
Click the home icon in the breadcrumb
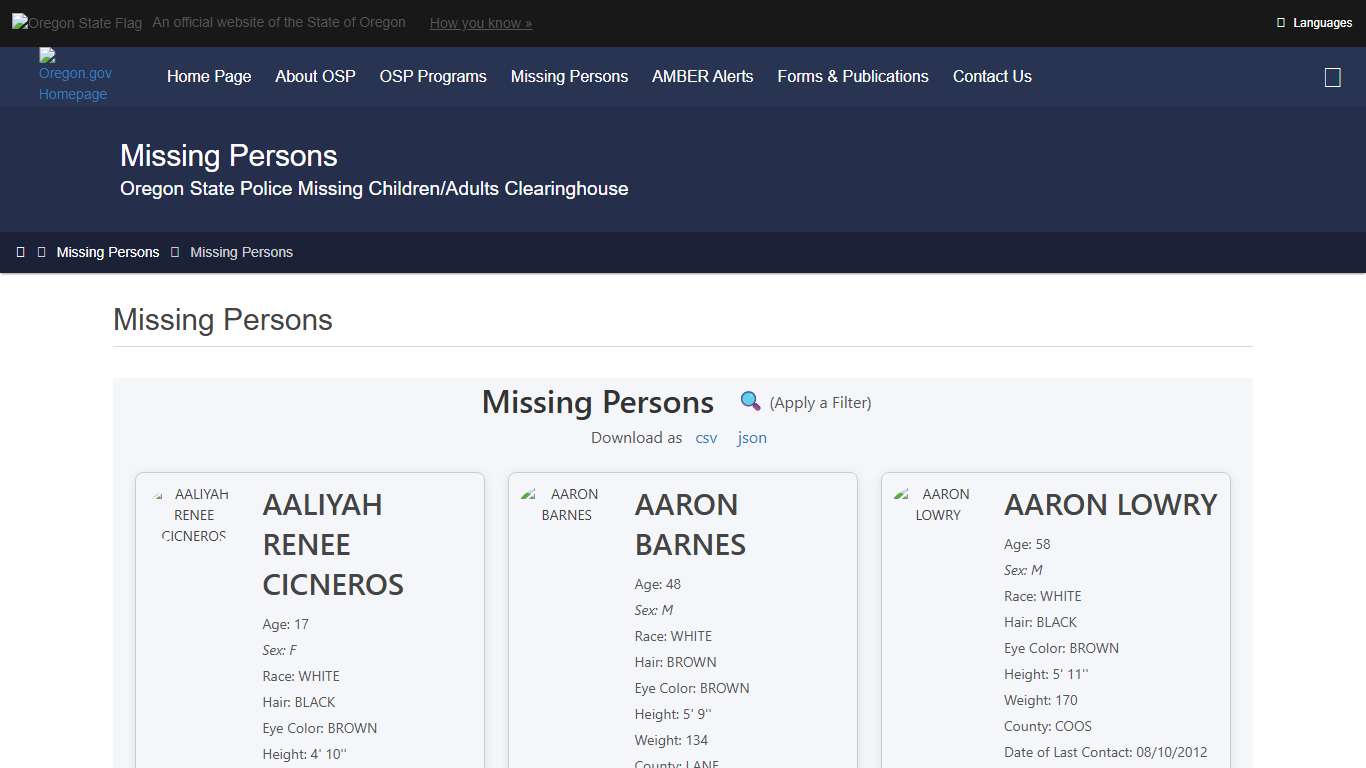pyautogui.click(x=21, y=252)
